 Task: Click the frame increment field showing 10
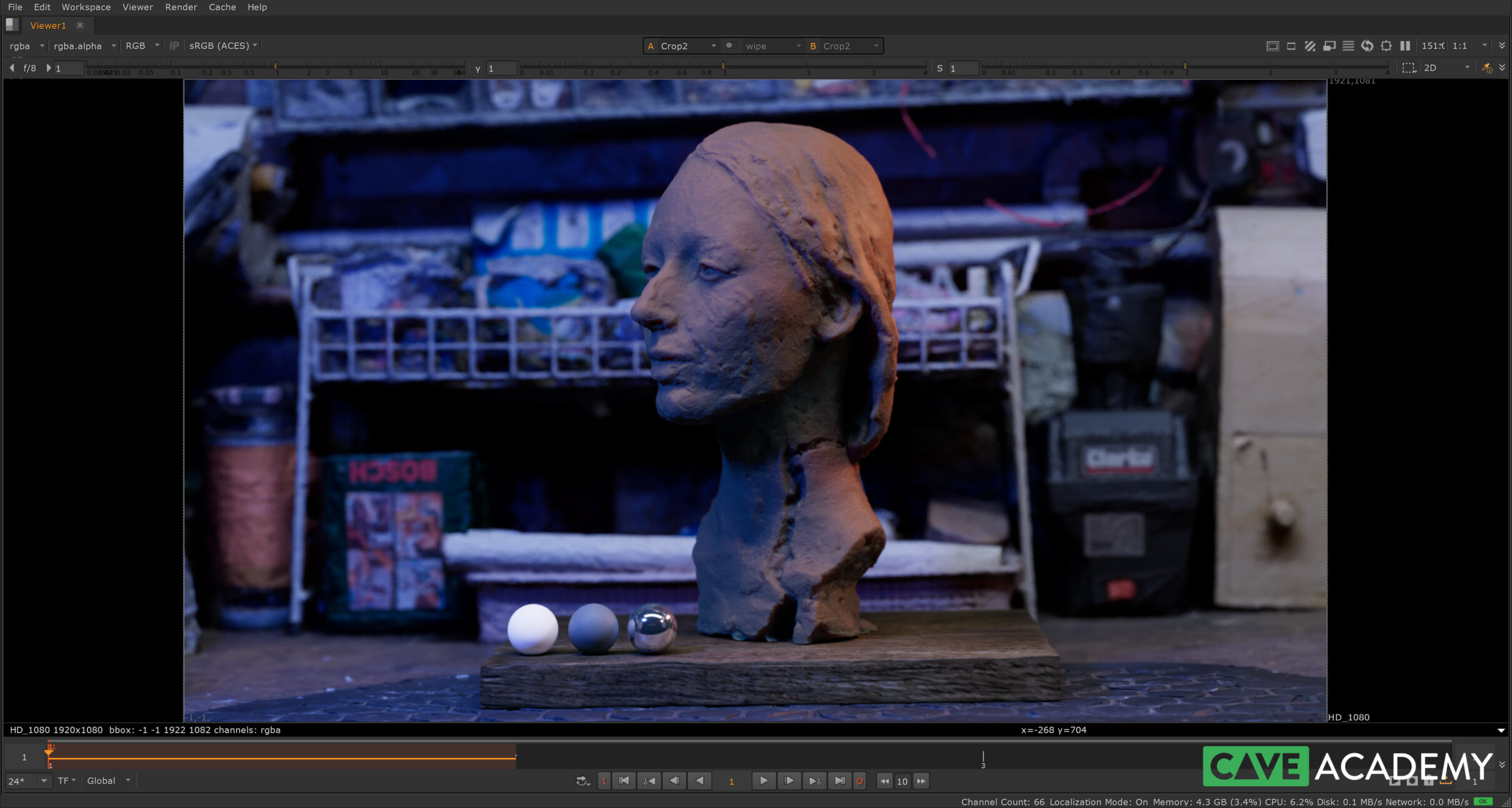[902, 781]
